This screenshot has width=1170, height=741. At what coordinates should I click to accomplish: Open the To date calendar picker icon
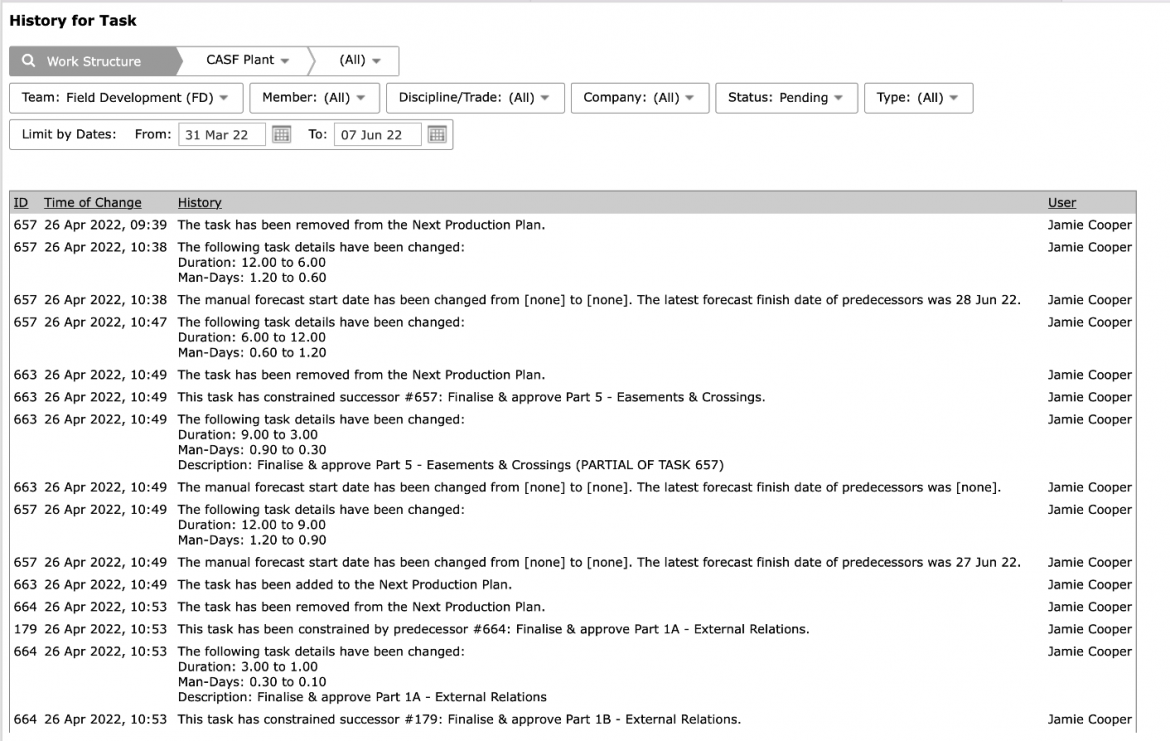pyautogui.click(x=437, y=134)
